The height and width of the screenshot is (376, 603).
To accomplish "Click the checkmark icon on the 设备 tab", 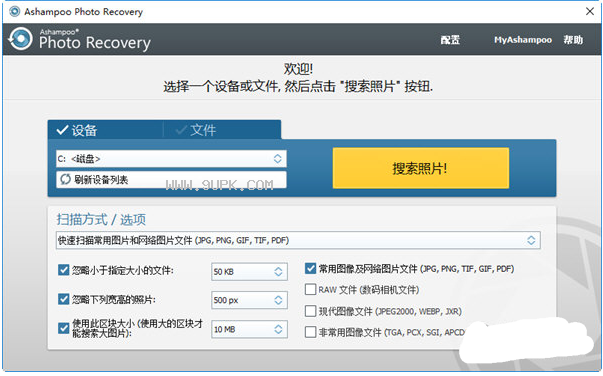I will pos(62,130).
